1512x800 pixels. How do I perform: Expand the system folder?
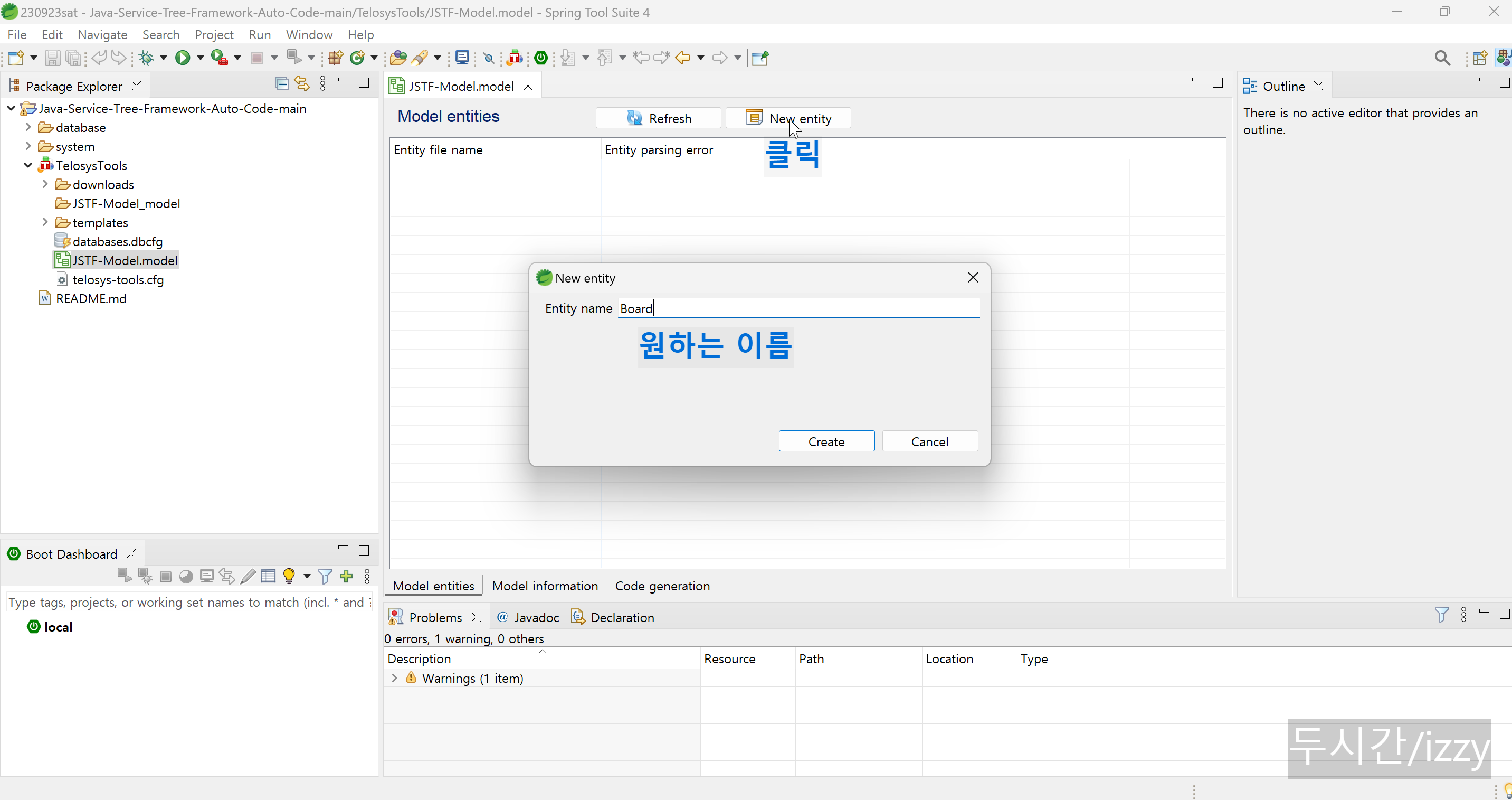point(27,146)
